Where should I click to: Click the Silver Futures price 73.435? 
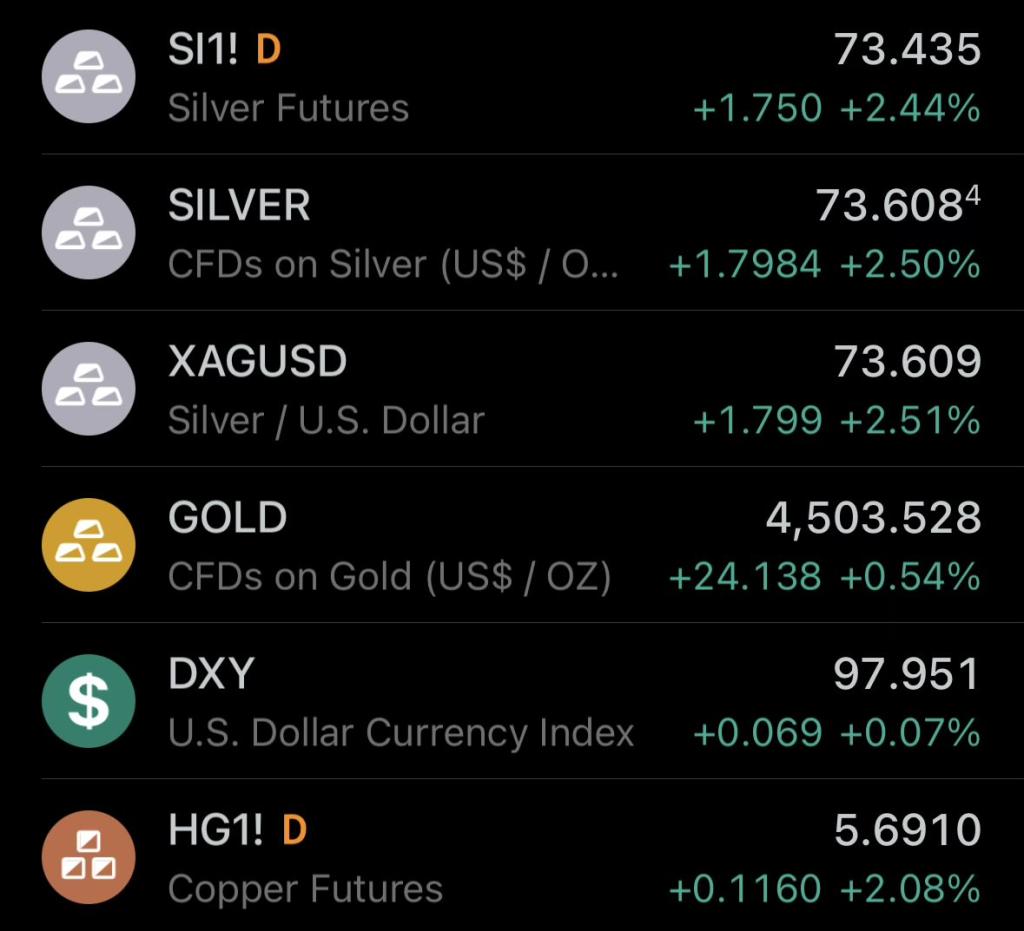[x=907, y=50]
